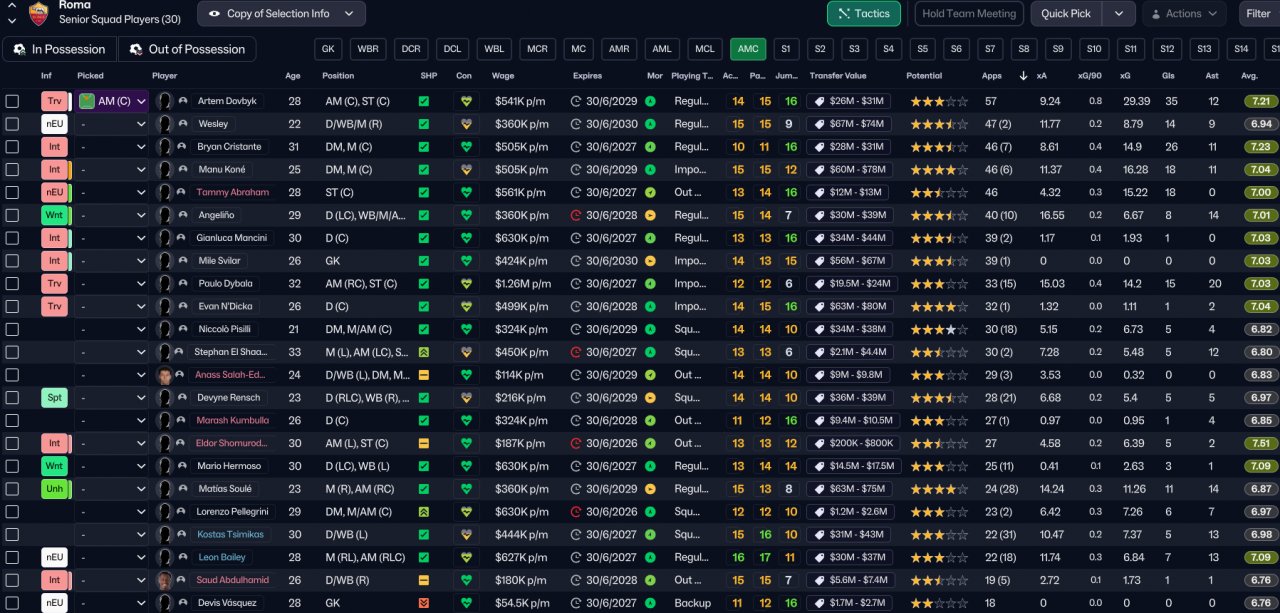Open picked position dropdown for Marash Kumbulla
Image resolution: width=1280 pixels, height=613 pixels.
112,421
